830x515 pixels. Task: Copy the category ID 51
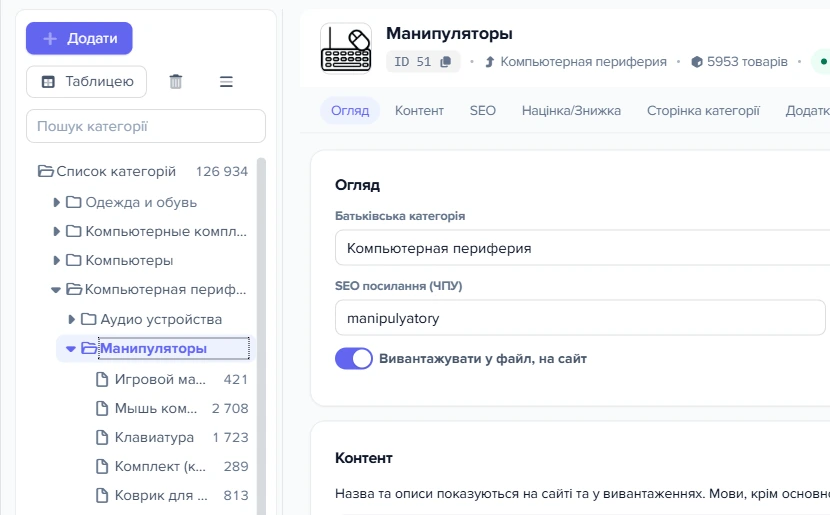tap(446, 62)
